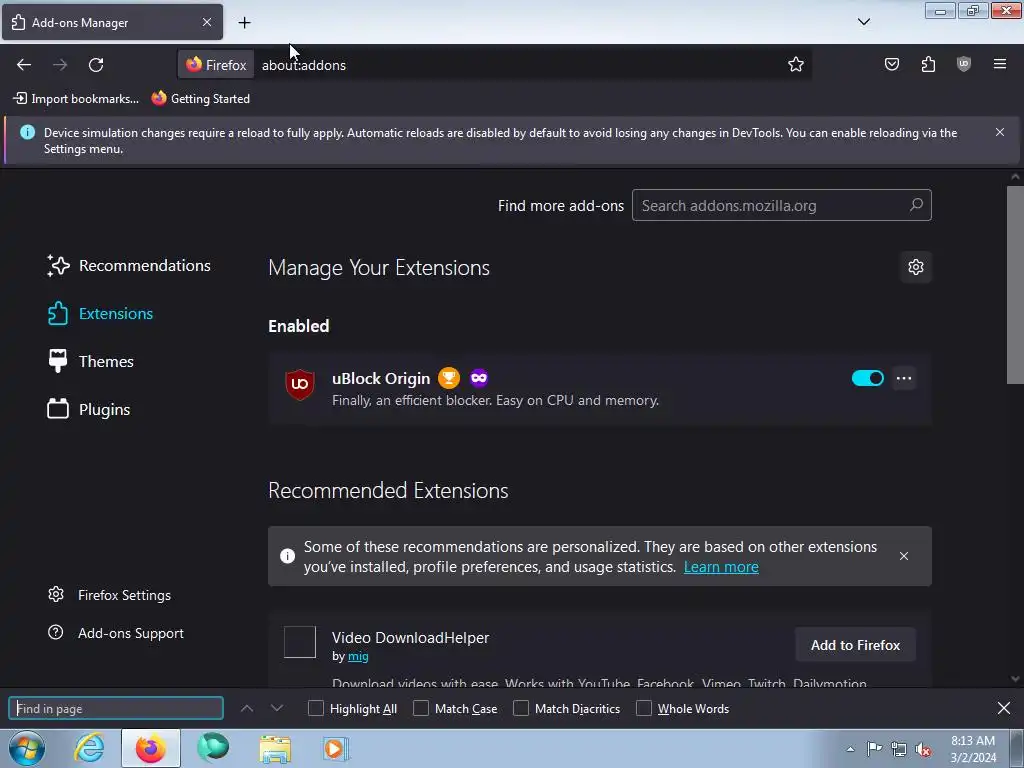Close the Add-ons Manager tab
This screenshot has width=1024, height=768.
207,22
